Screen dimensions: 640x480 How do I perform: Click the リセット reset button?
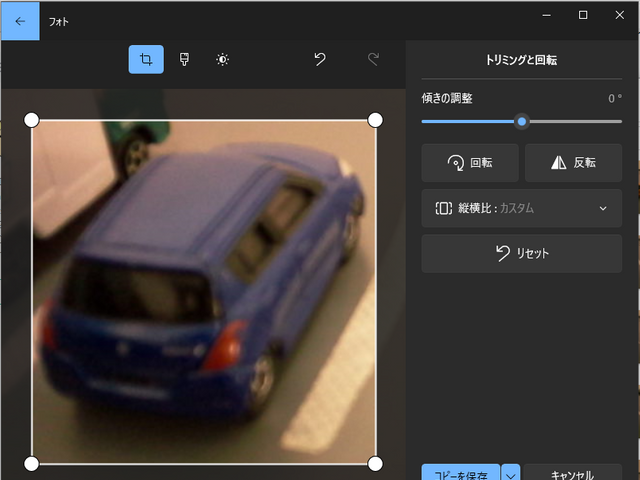pos(521,254)
